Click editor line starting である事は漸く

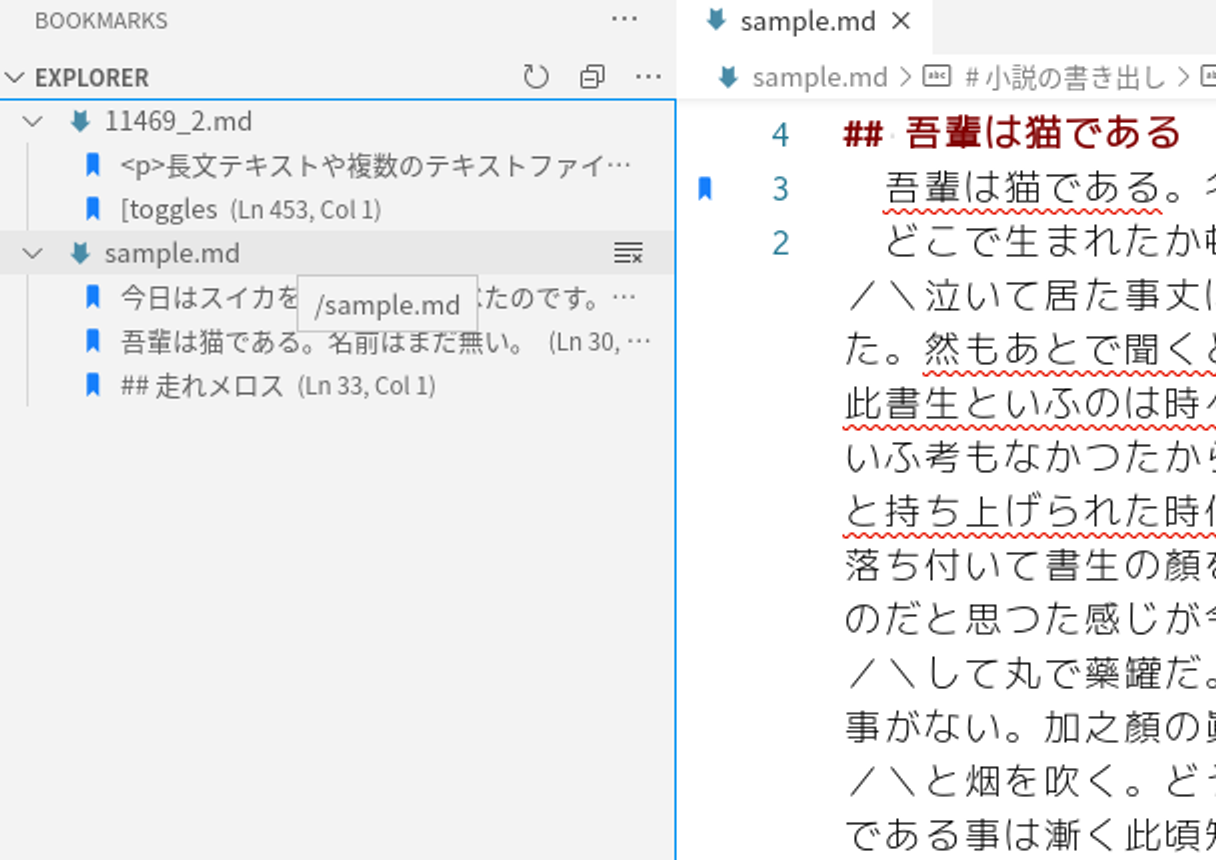[x=1030, y=836]
